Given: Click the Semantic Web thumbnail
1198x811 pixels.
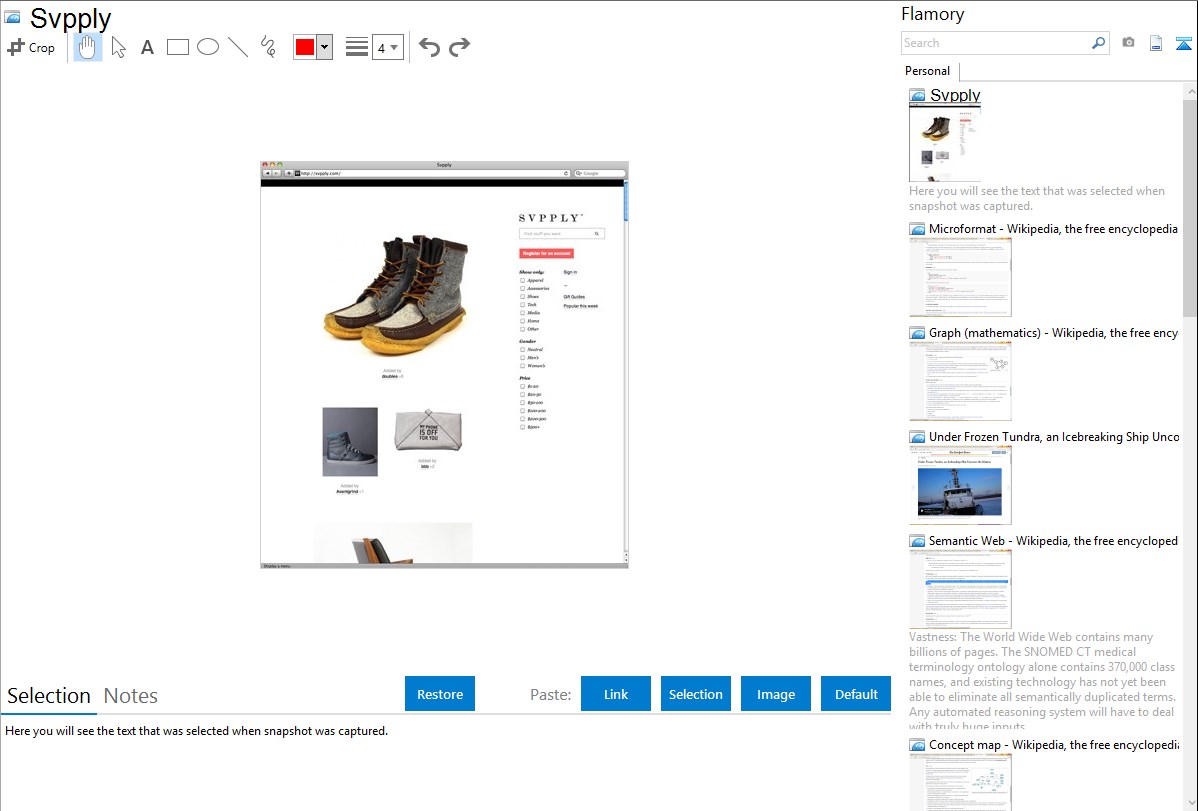Looking at the screenshot, I should point(960,589).
